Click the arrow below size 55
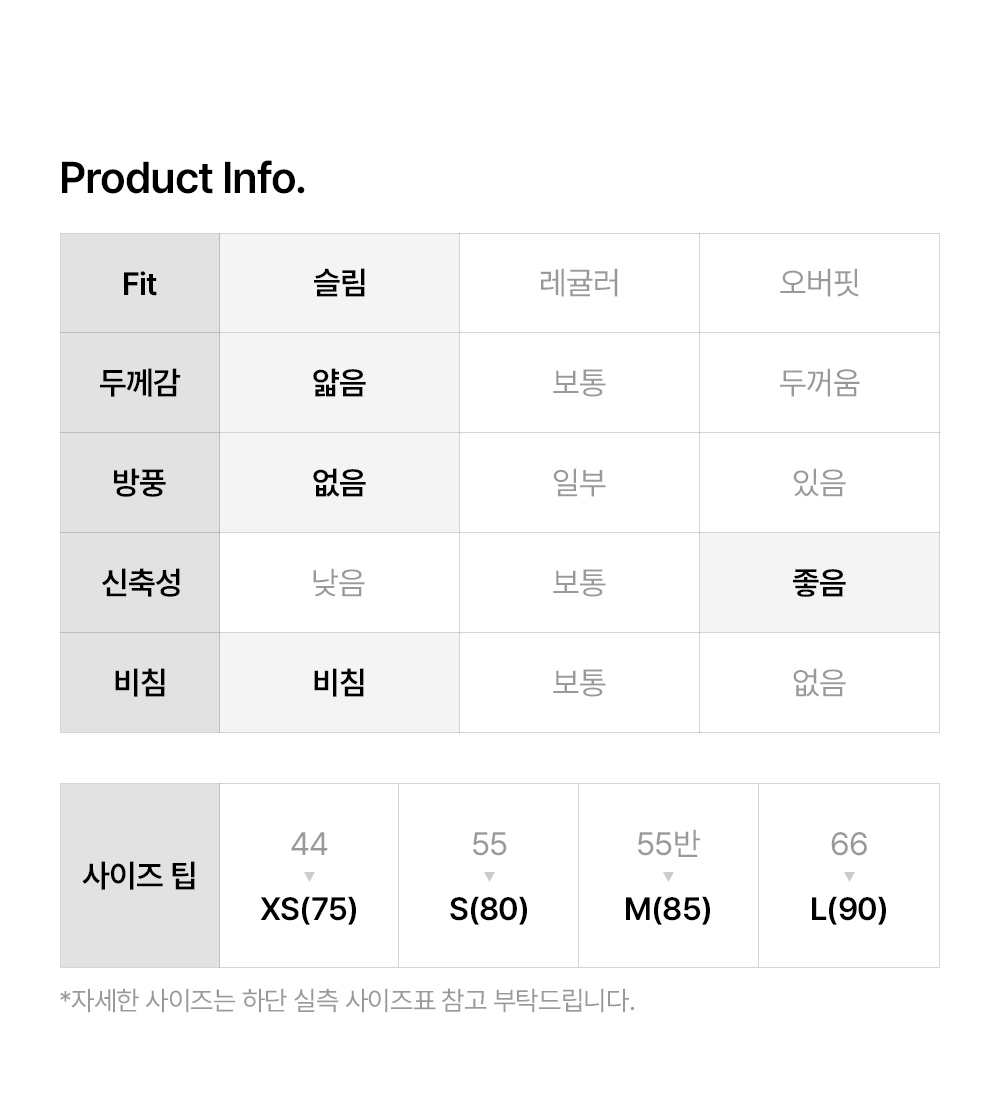This screenshot has height=1110, width=1000. coord(489,877)
